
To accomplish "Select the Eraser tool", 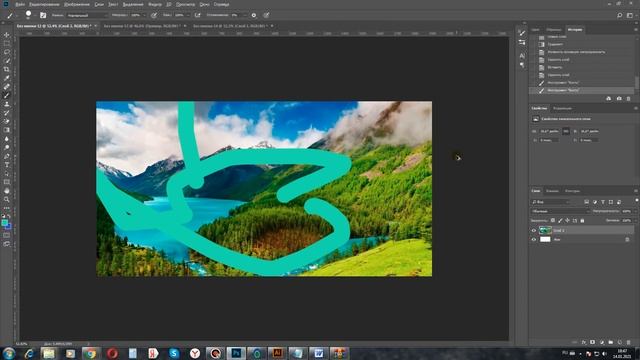I will [7, 121].
